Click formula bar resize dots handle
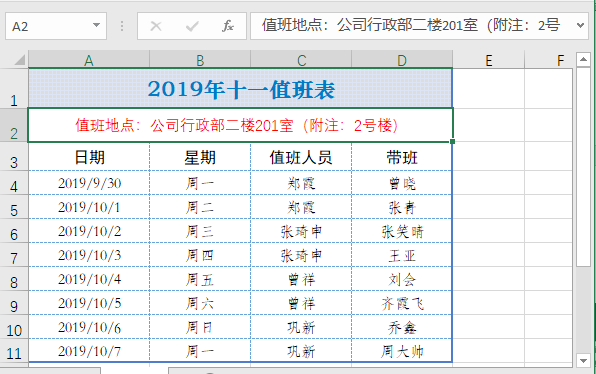The image size is (596, 374). click(122, 26)
